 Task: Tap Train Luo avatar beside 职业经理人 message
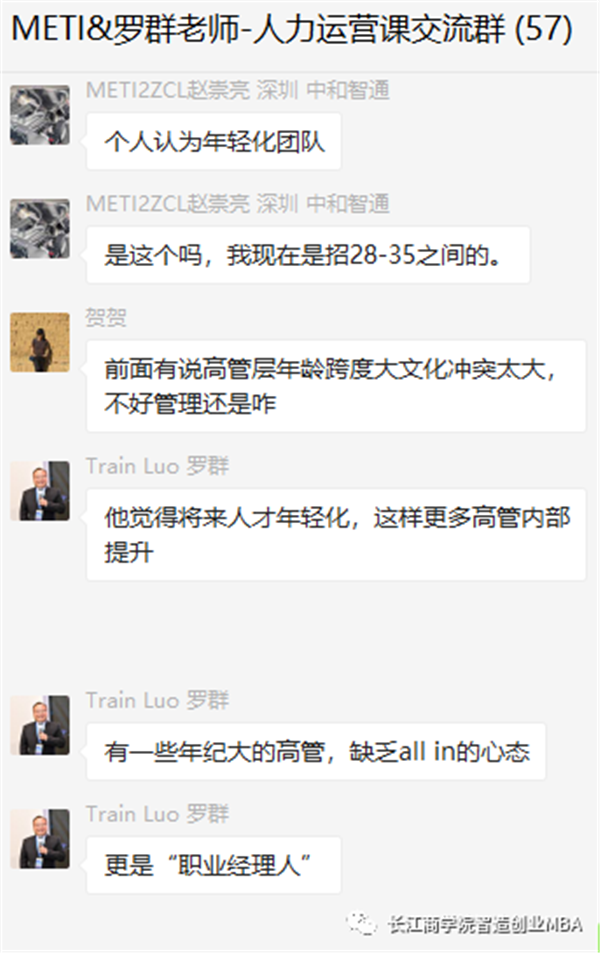click(x=40, y=839)
